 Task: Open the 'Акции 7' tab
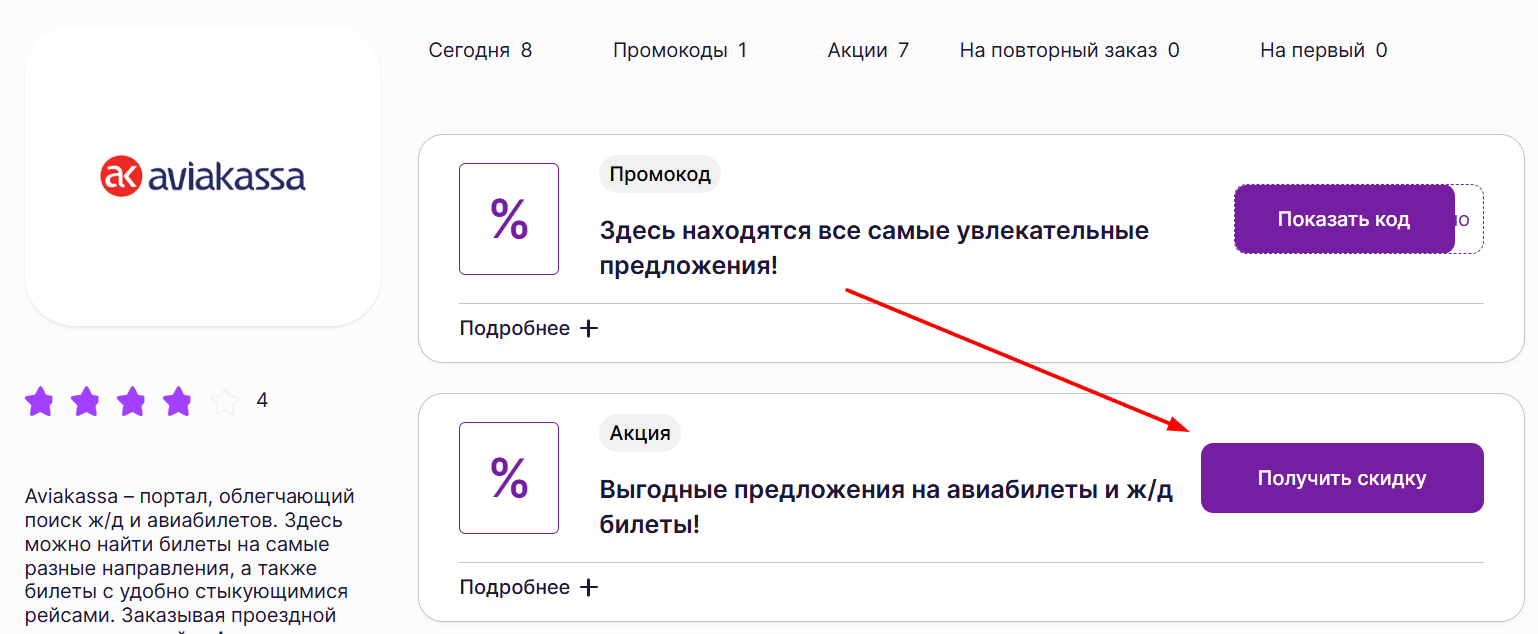point(866,49)
